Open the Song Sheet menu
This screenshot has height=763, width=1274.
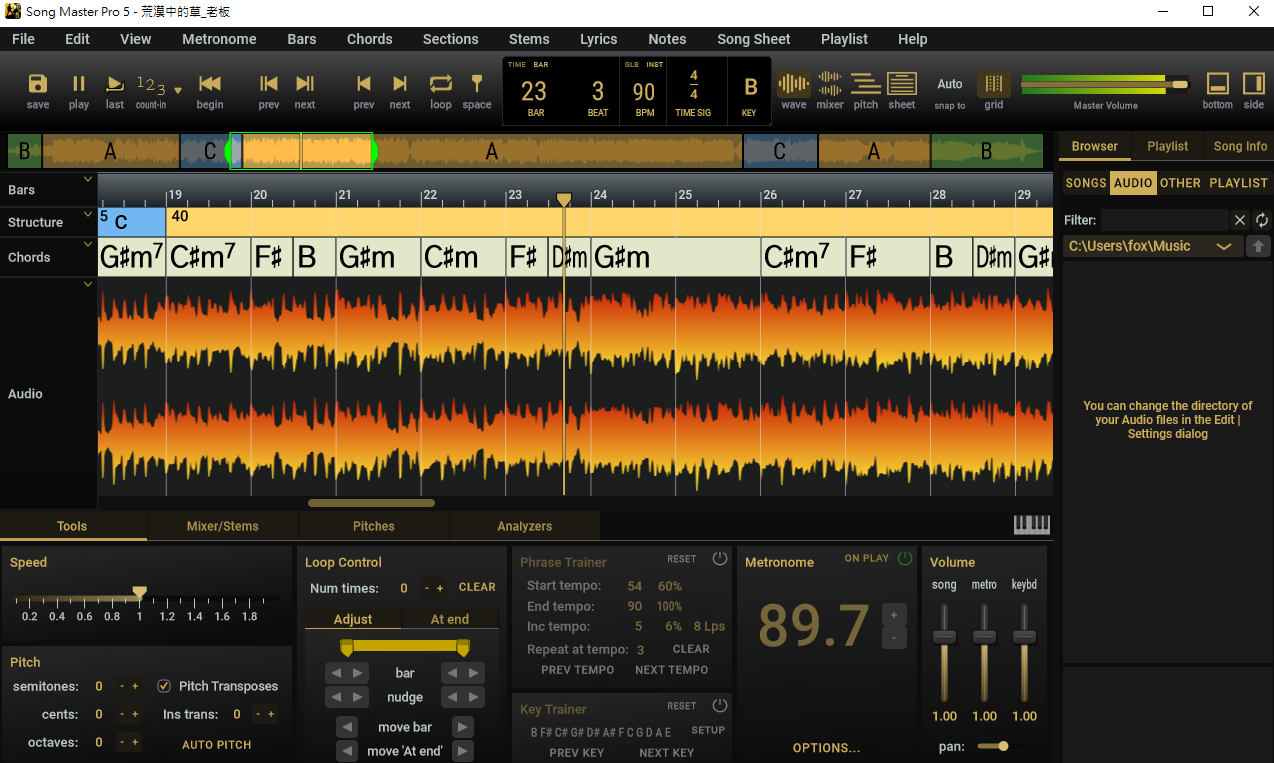(x=754, y=39)
